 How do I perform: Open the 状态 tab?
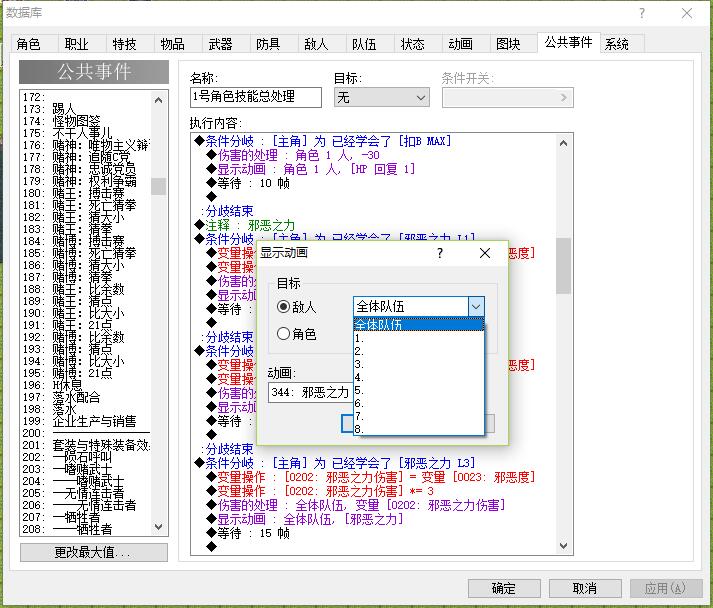pos(412,44)
